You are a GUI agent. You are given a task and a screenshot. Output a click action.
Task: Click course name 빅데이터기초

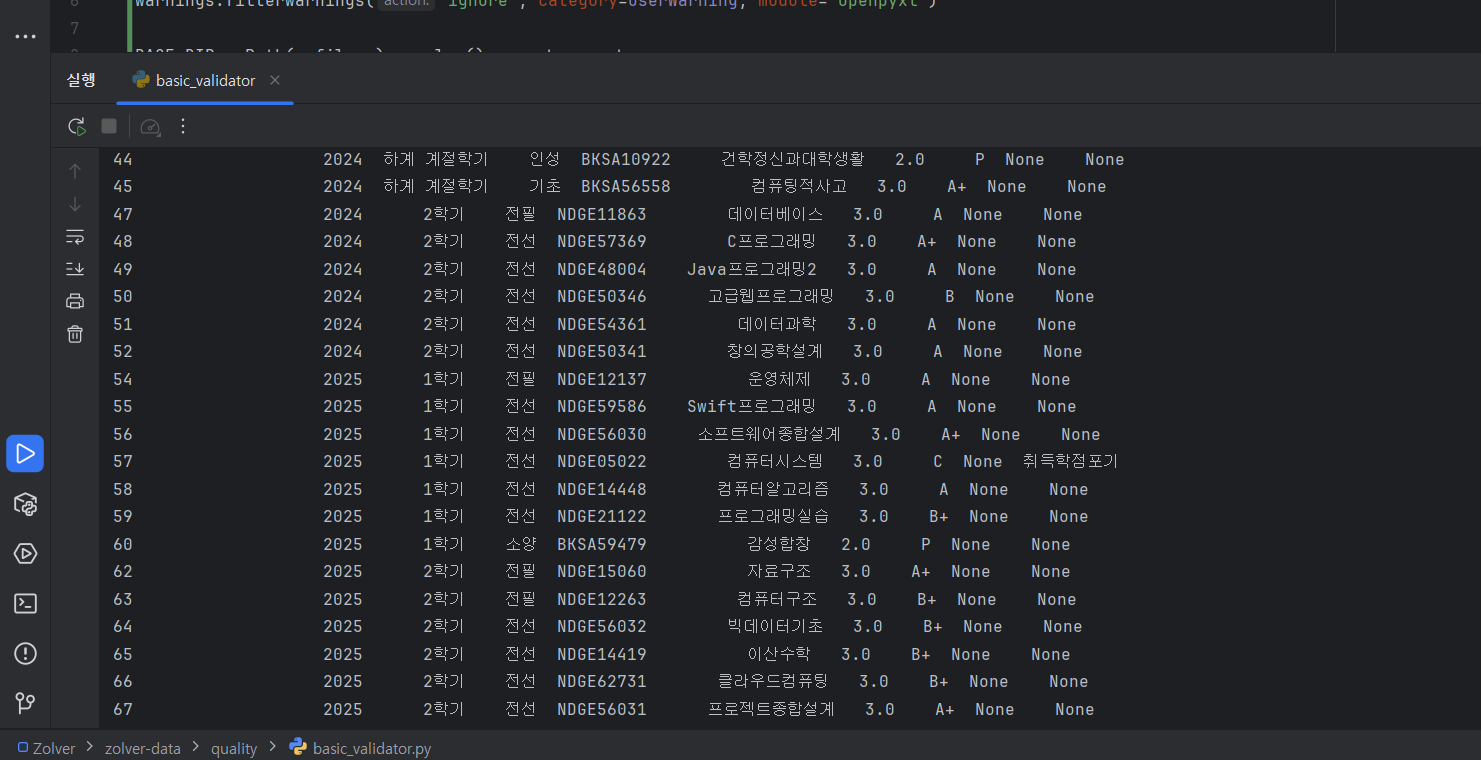tap(775, 627)
